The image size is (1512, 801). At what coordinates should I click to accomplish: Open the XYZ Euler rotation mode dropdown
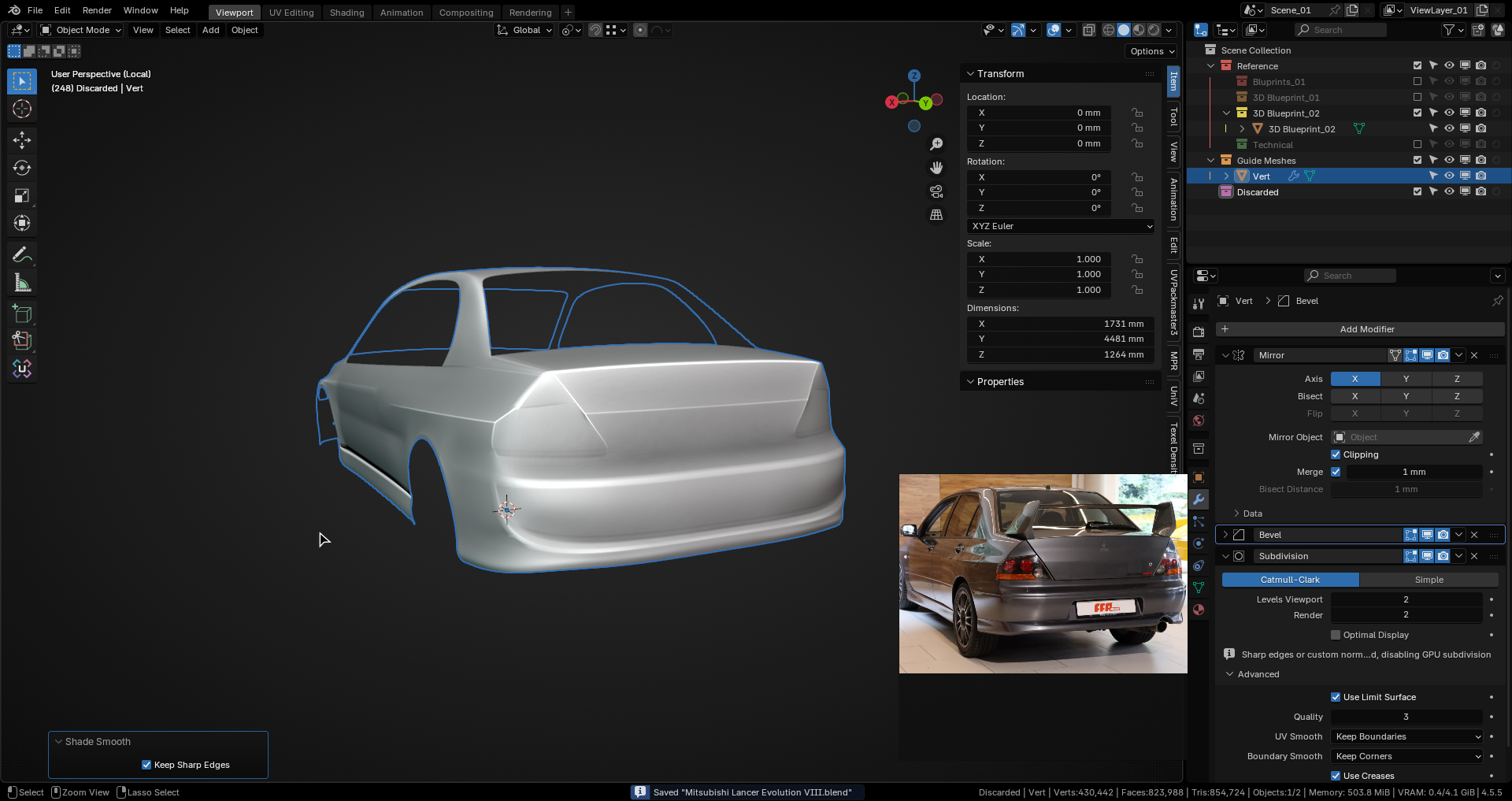click(x=1061, y=226)
